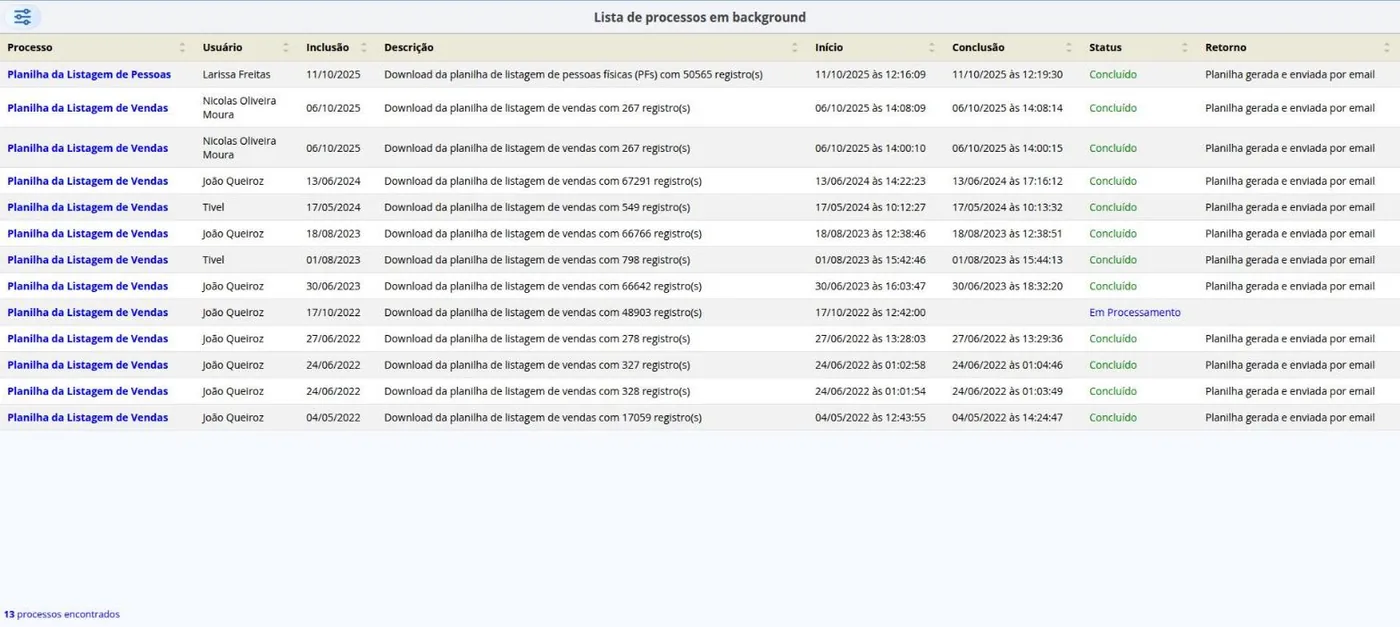The image size is (1400, 627).
Task: Click conclusion time '04/05/2022 às 14:24:47'
Action: click(x=1007, y=418)
